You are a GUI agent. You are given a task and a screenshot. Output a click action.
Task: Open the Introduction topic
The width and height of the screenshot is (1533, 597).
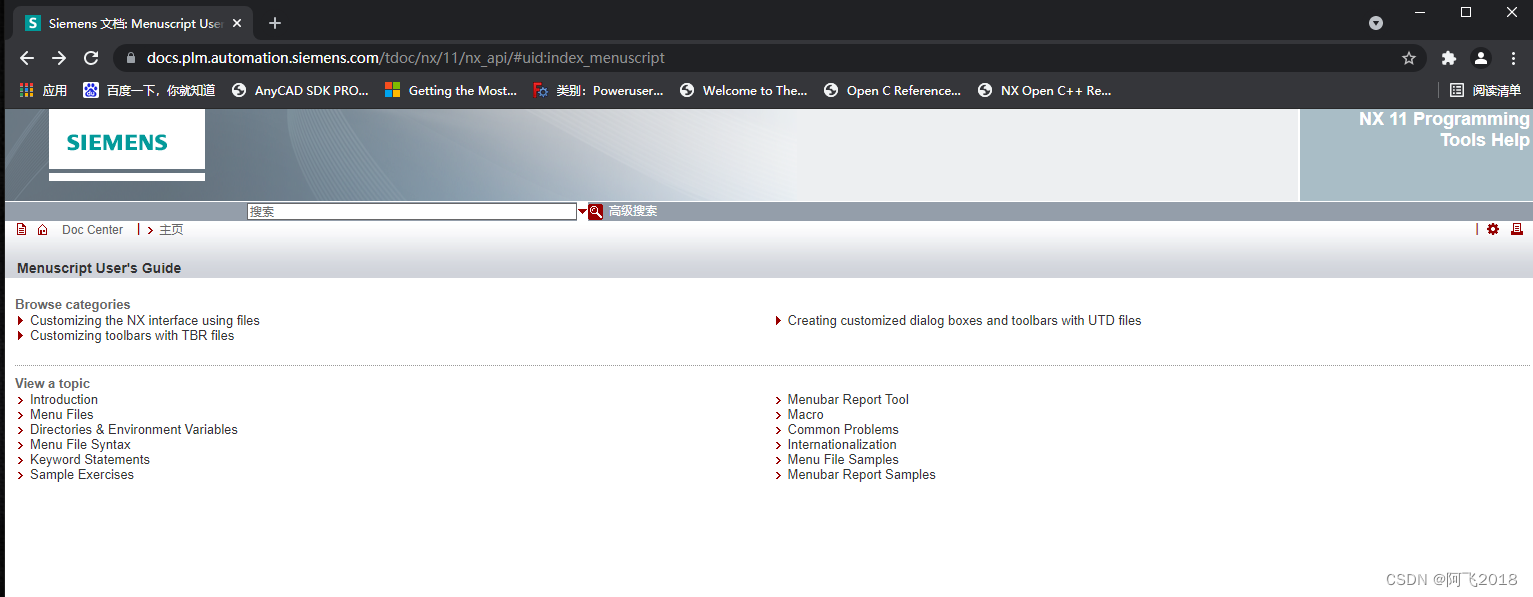[64, 400]
